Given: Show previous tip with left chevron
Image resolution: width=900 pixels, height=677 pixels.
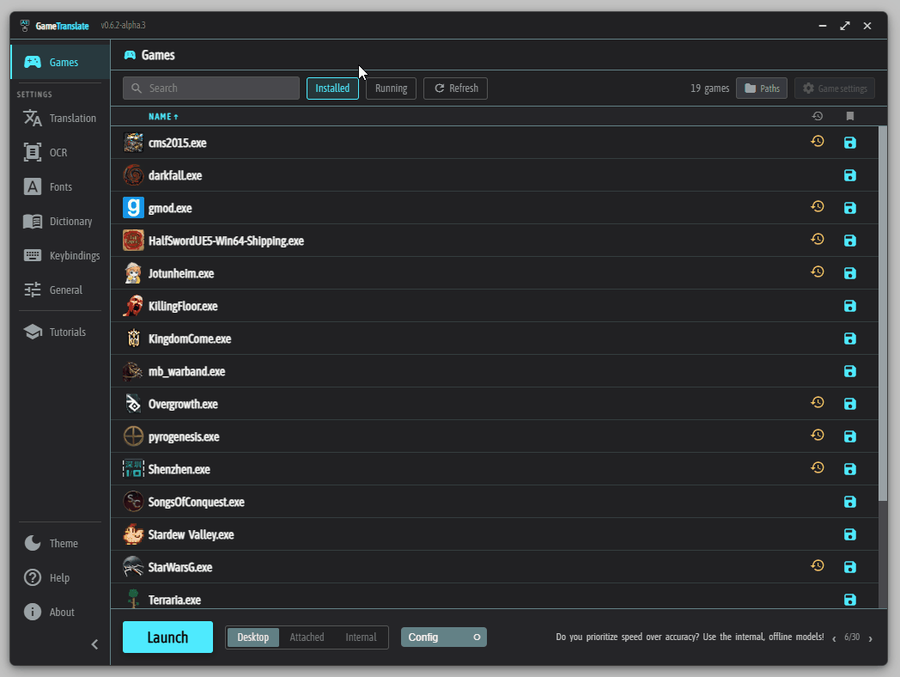Looking at the screenshot, I should pyautogui.click(x=834, y=639).
